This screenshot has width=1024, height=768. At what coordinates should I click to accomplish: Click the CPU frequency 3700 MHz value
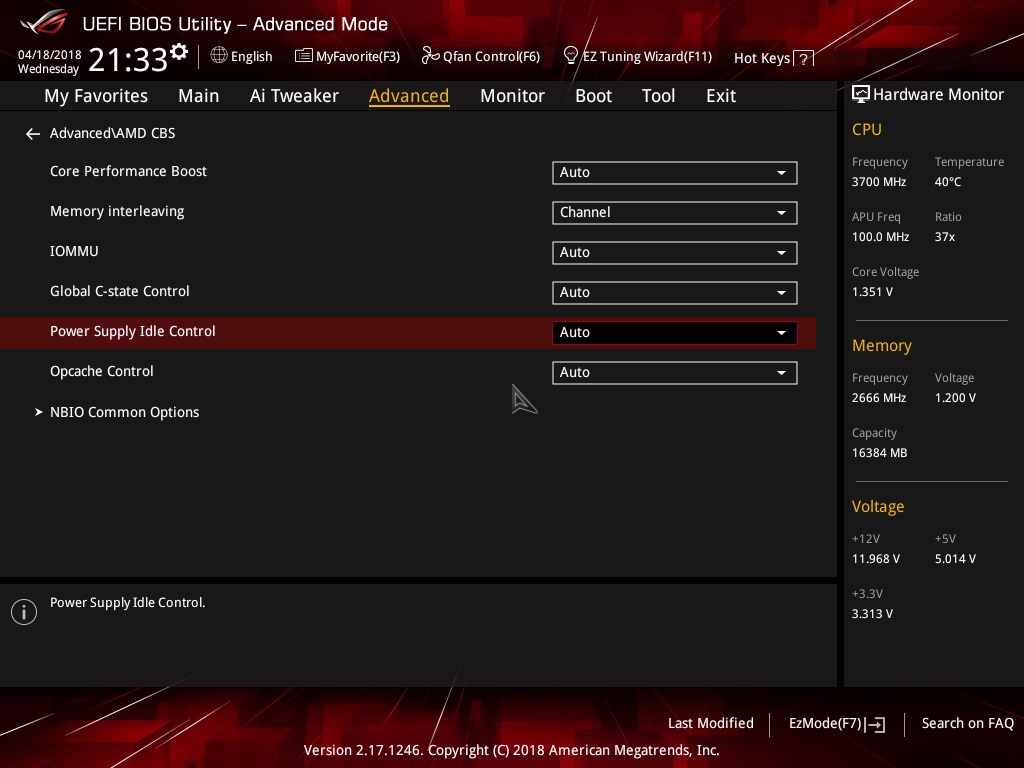click(x=879, y=182)
